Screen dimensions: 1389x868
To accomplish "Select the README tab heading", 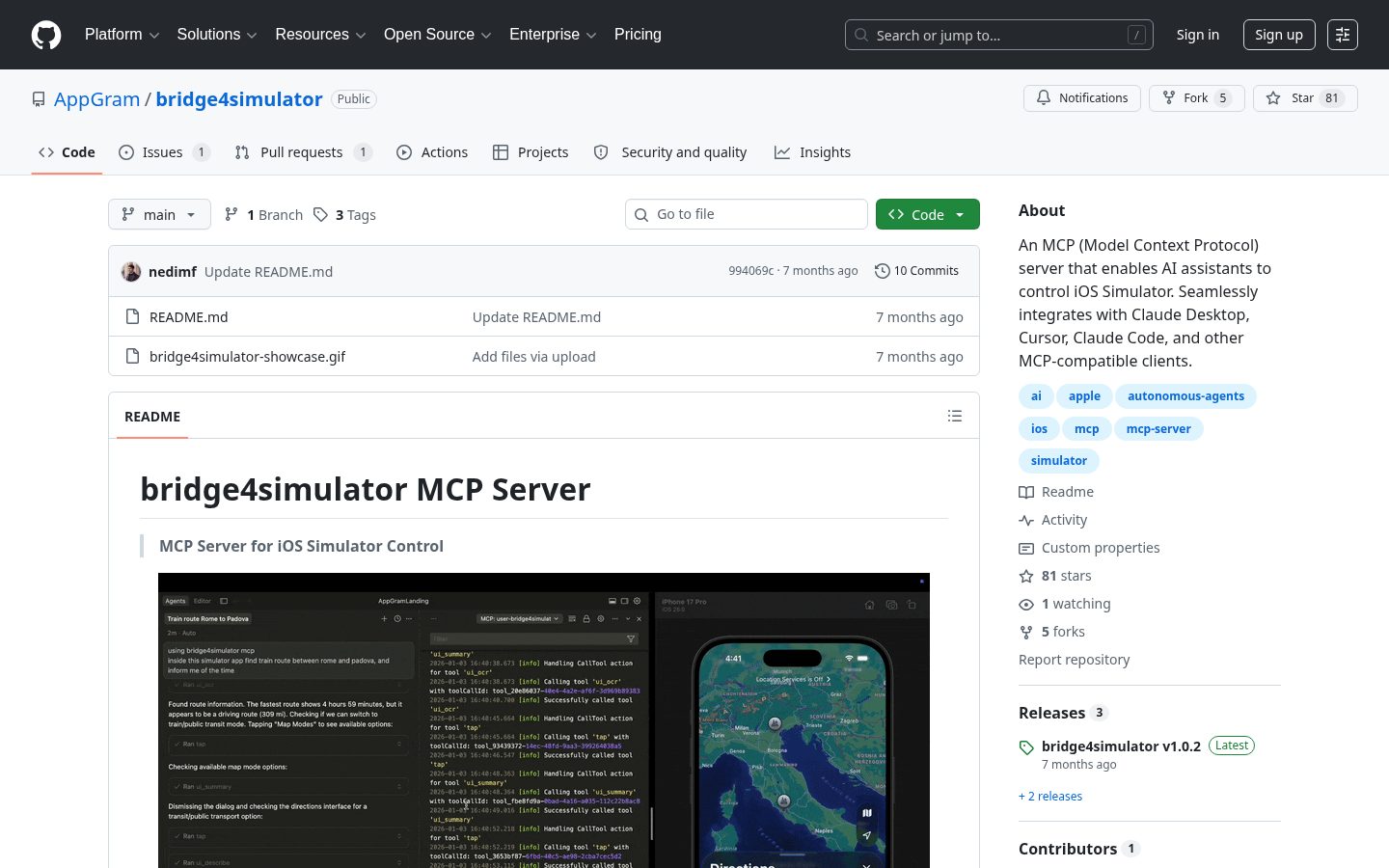I will 152,417.
